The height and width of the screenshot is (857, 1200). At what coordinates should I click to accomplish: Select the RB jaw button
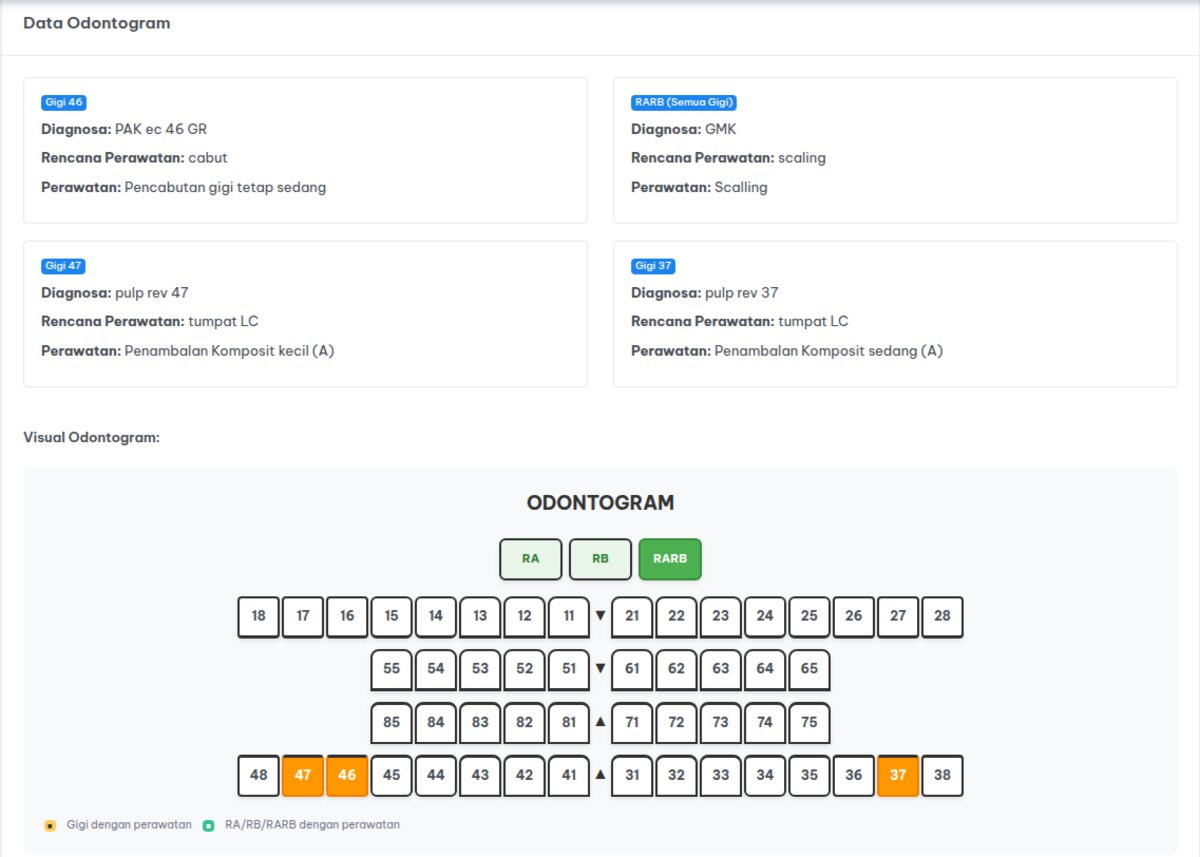[600, 559]
